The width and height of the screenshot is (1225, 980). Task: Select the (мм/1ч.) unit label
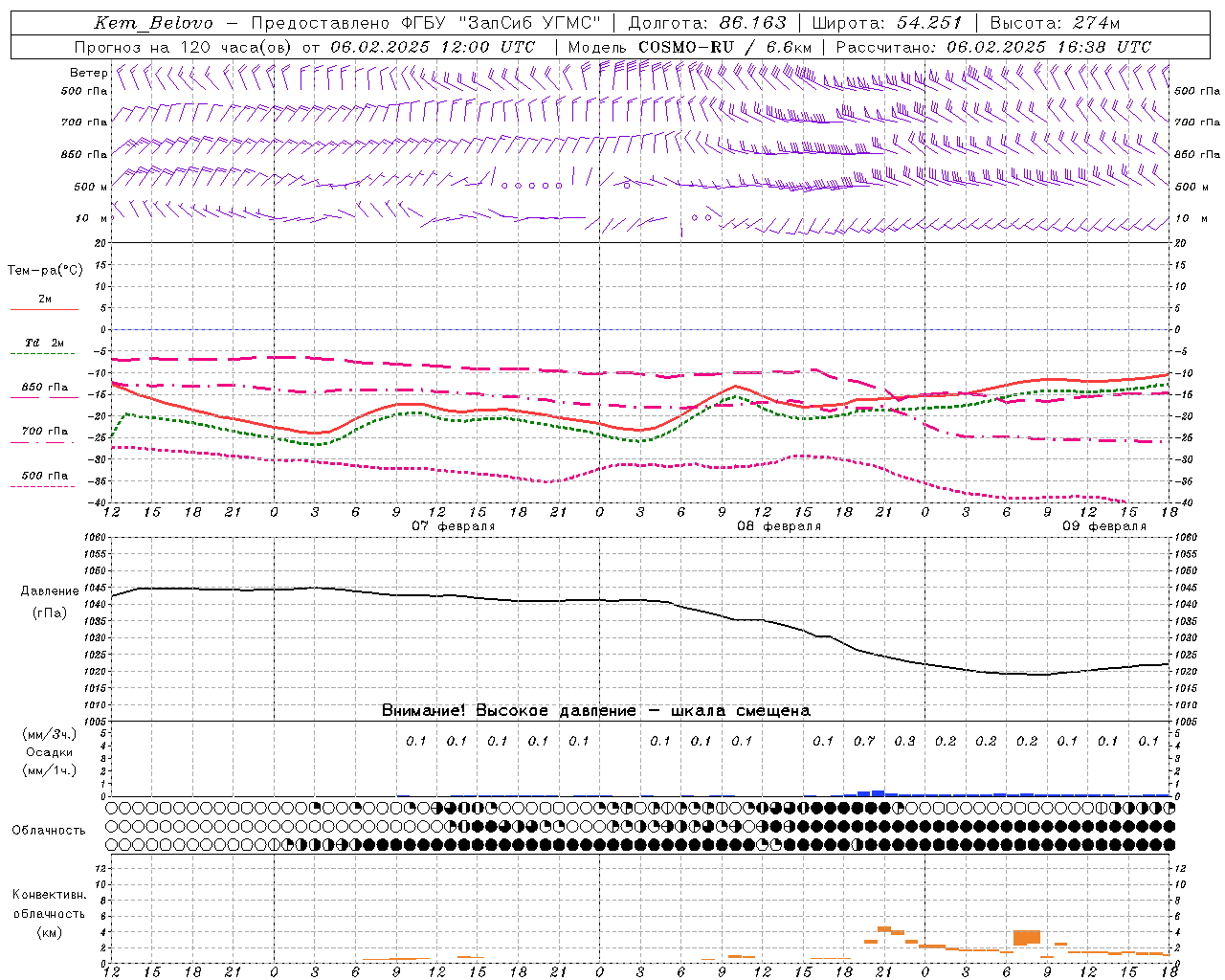click(49, 770)
